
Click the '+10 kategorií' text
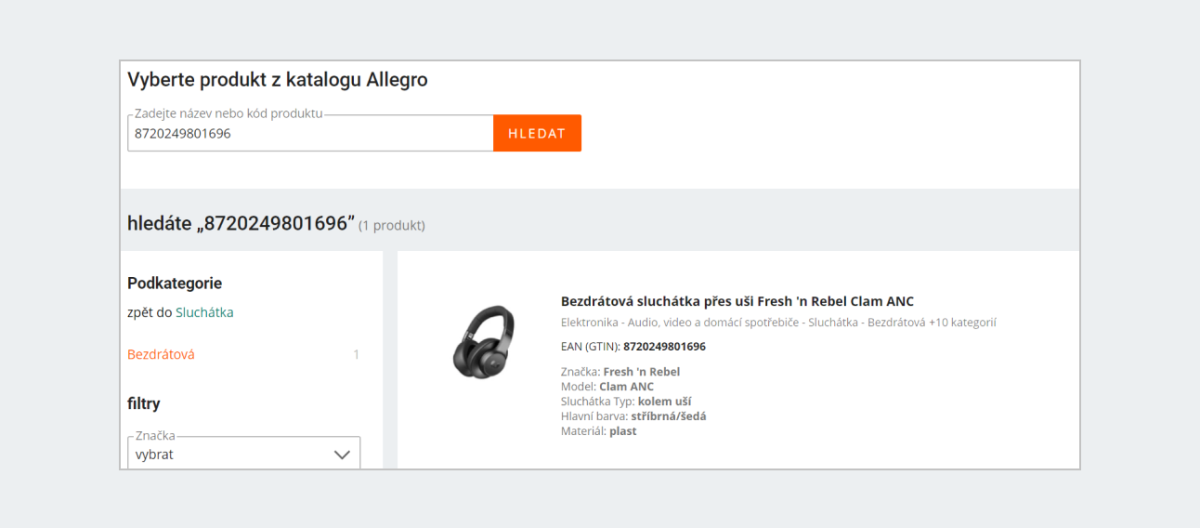962,322
